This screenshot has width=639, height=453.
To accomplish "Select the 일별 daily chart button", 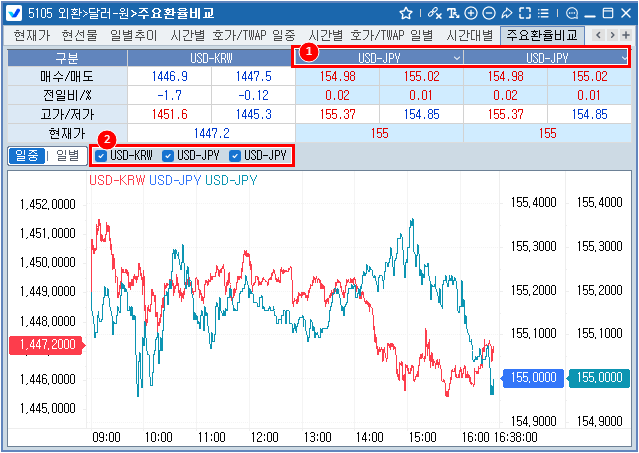I will tap(68, 156).
